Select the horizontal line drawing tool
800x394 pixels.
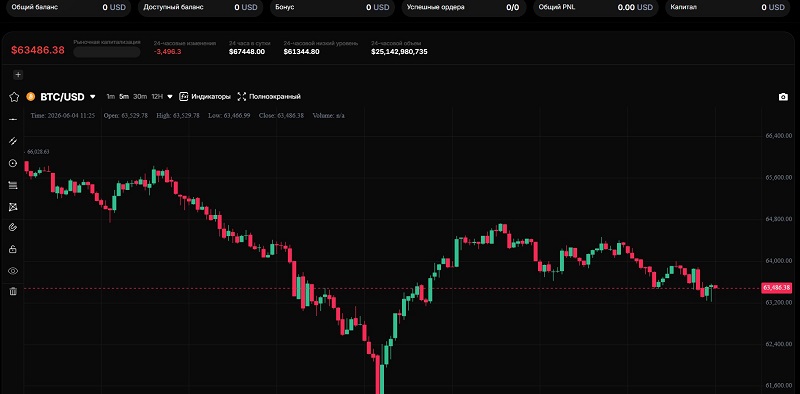(x=13, y=119)
